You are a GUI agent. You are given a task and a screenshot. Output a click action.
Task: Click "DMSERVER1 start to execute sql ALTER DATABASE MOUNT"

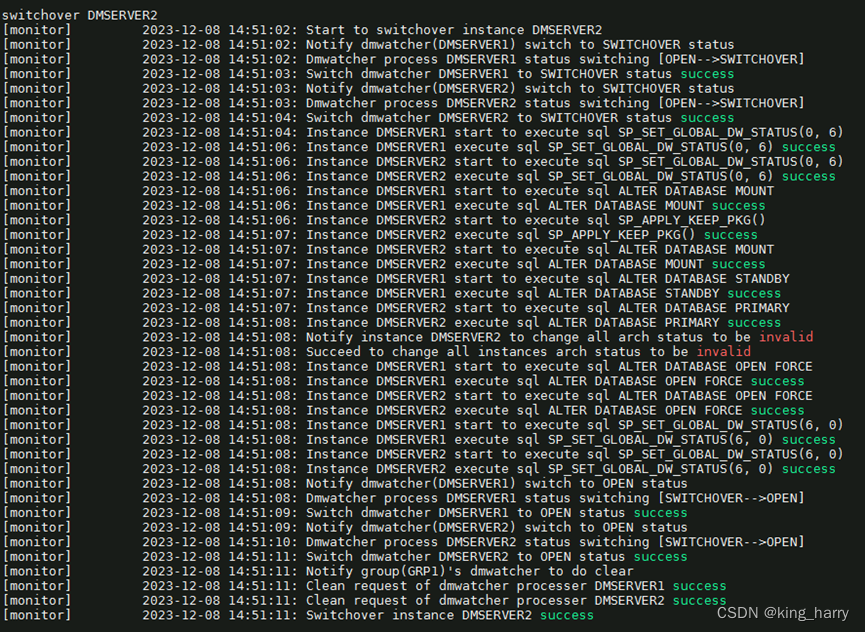tap(575, 191)
